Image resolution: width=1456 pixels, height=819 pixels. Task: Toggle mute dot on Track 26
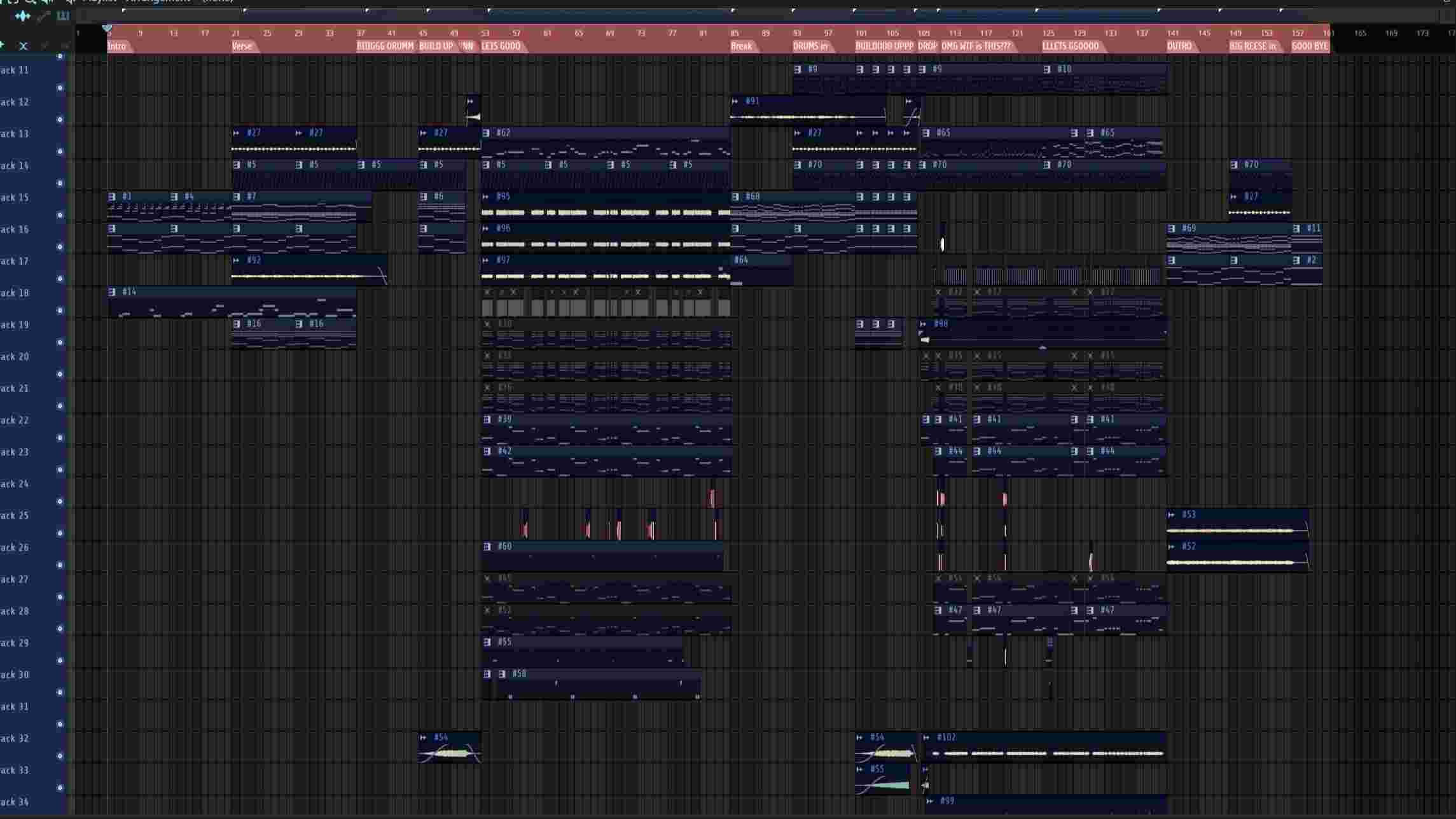tap(60, 565)
